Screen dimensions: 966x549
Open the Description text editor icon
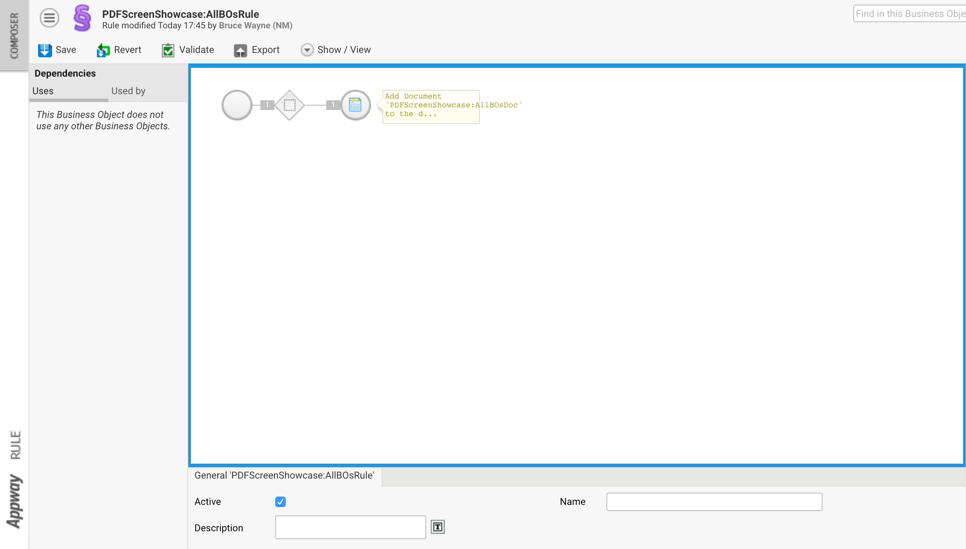click(437, 527)
